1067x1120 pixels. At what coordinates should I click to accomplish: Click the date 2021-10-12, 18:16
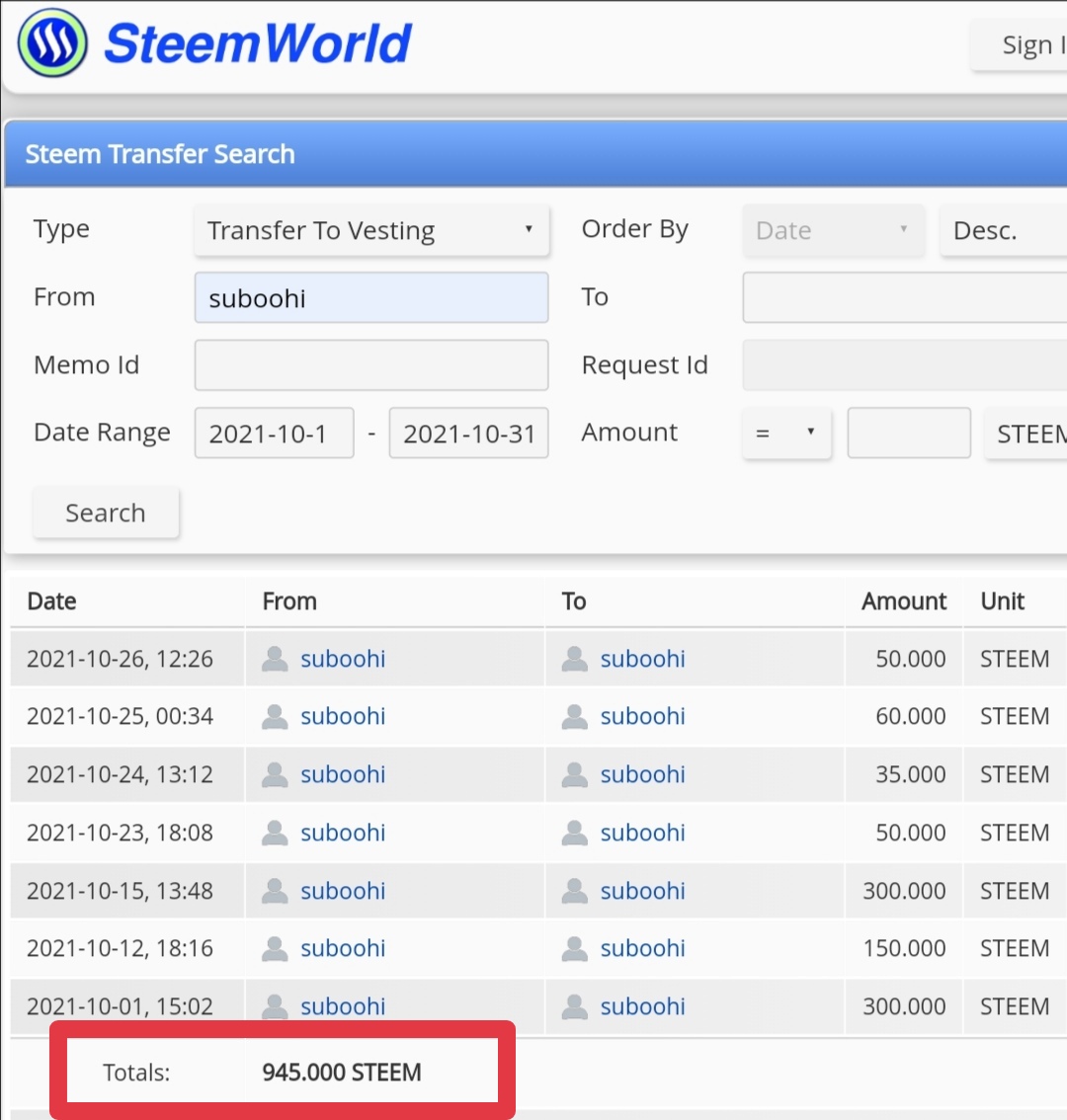pos(121,948)
